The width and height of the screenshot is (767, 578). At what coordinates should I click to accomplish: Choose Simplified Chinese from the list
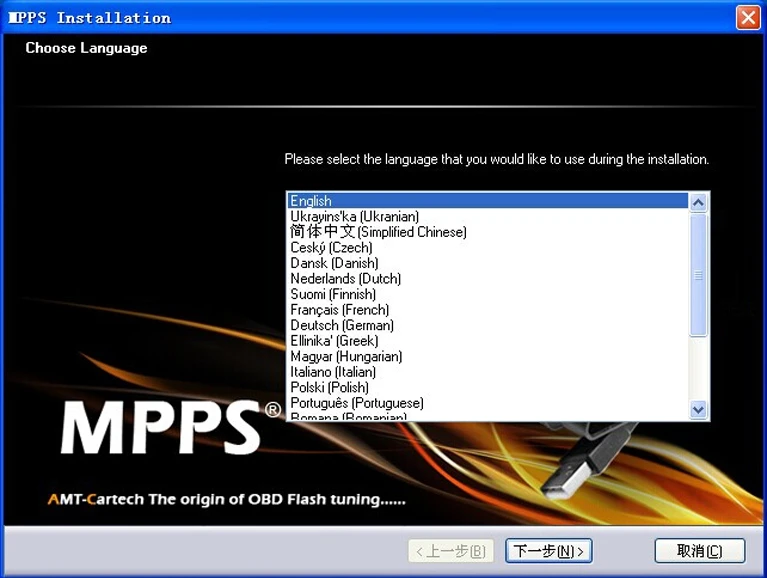(x=488, y=232)
